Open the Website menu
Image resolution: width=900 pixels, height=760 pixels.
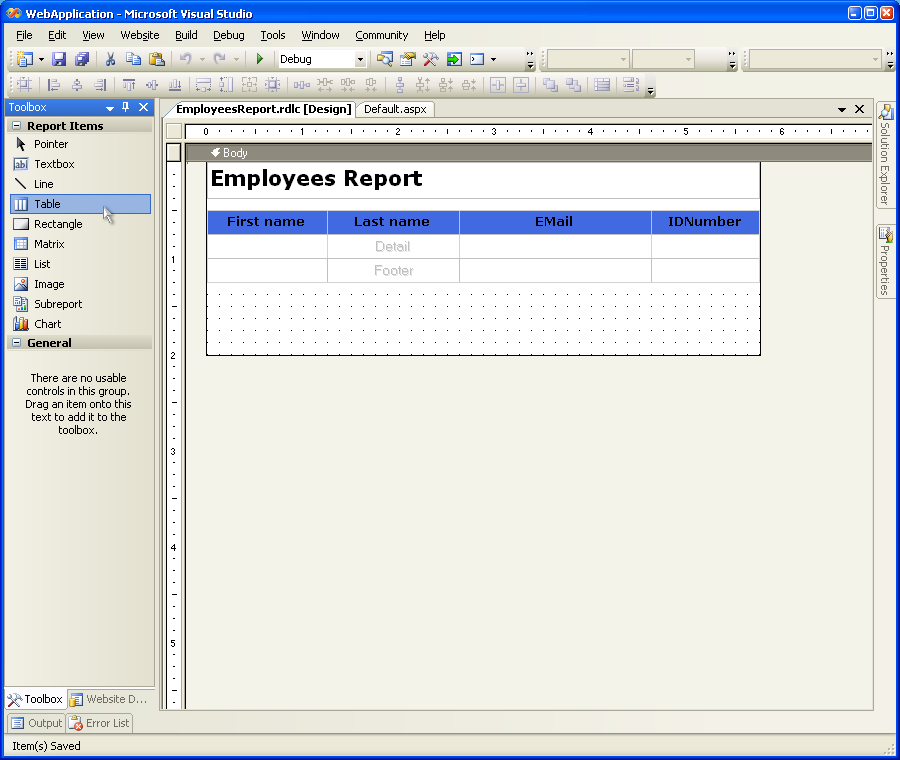[x=139, y=35]
